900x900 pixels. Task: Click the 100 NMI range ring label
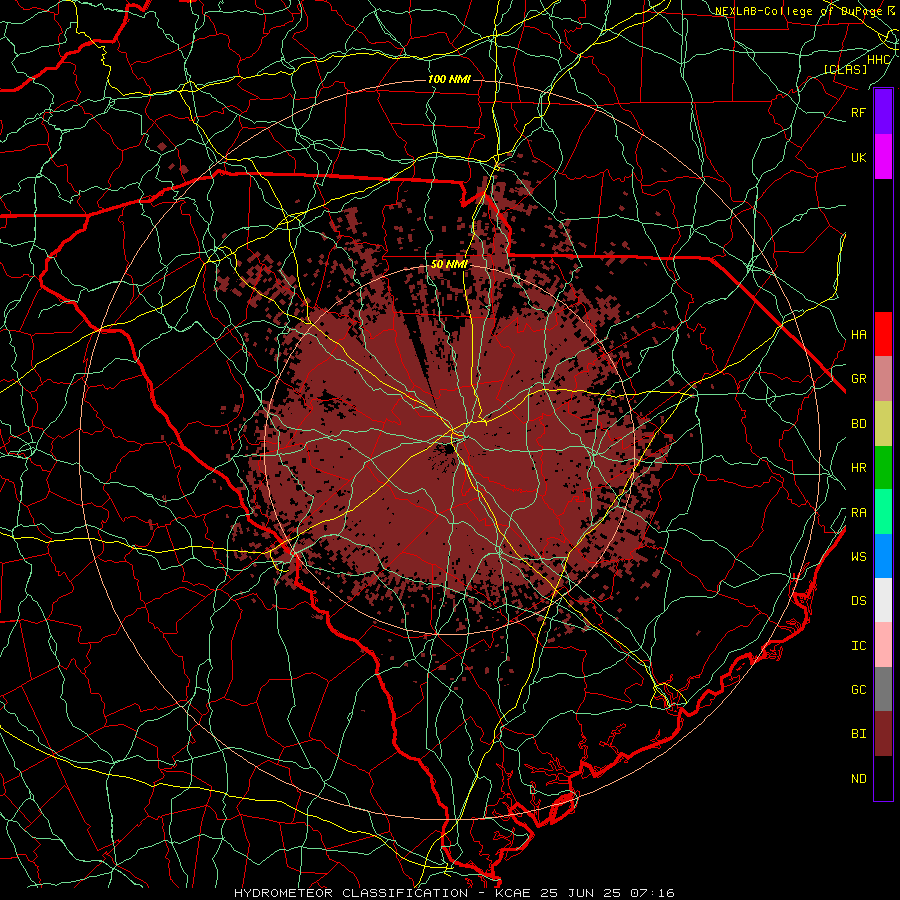click(x=449, y=79)
